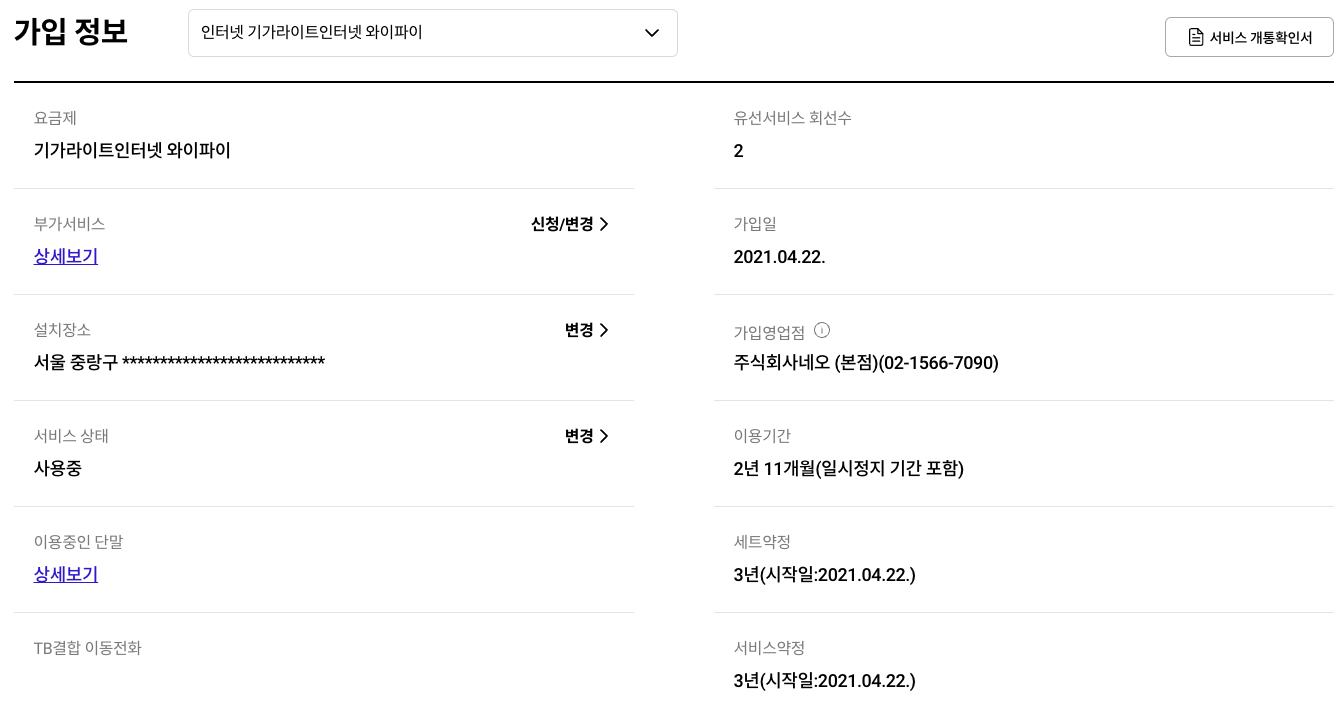1338x709 pixels.
Task: Click the info icon beside 가입영업점
Action: tap(822, 330)
